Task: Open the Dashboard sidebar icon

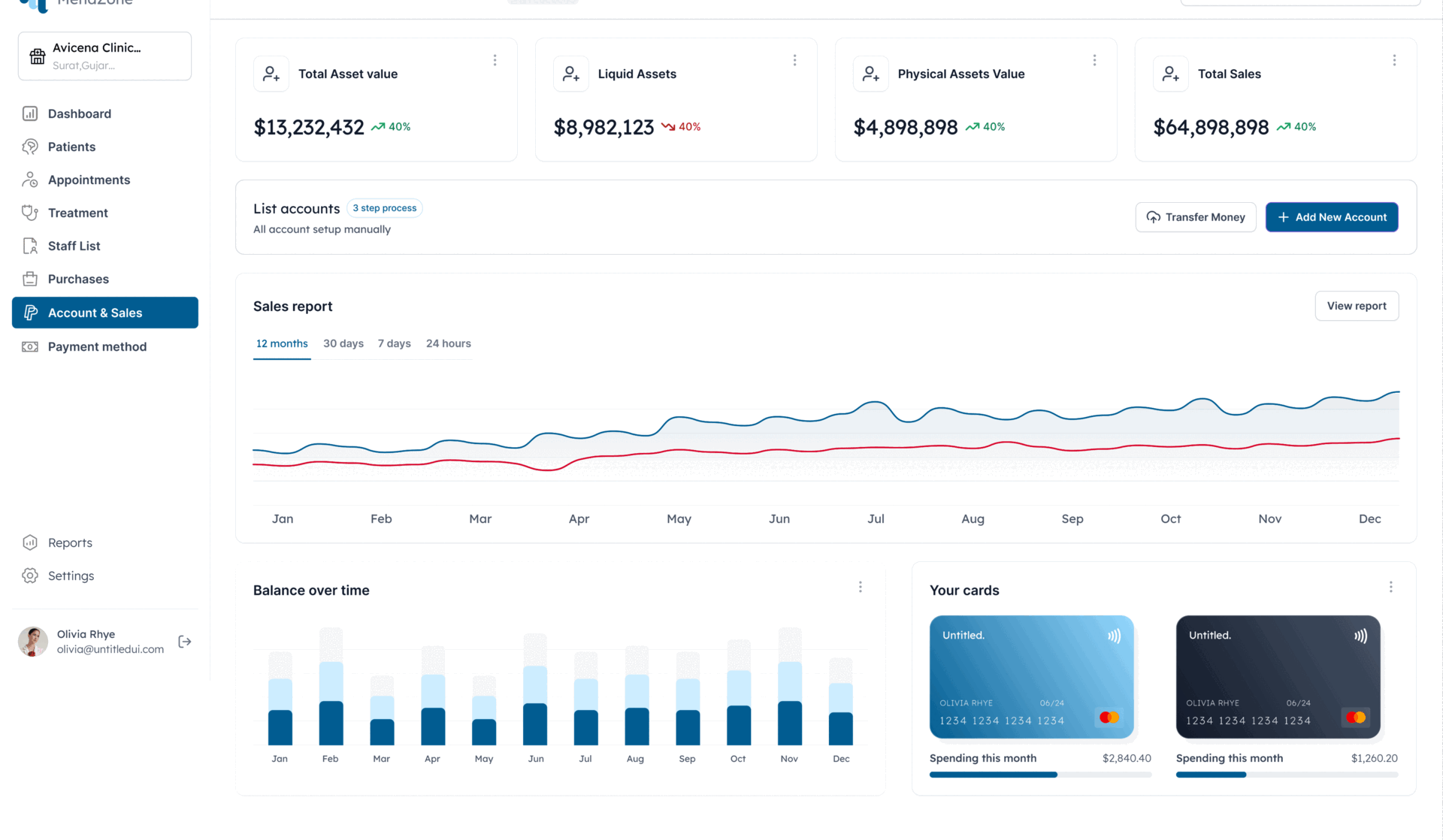Action: coord(30,113)
